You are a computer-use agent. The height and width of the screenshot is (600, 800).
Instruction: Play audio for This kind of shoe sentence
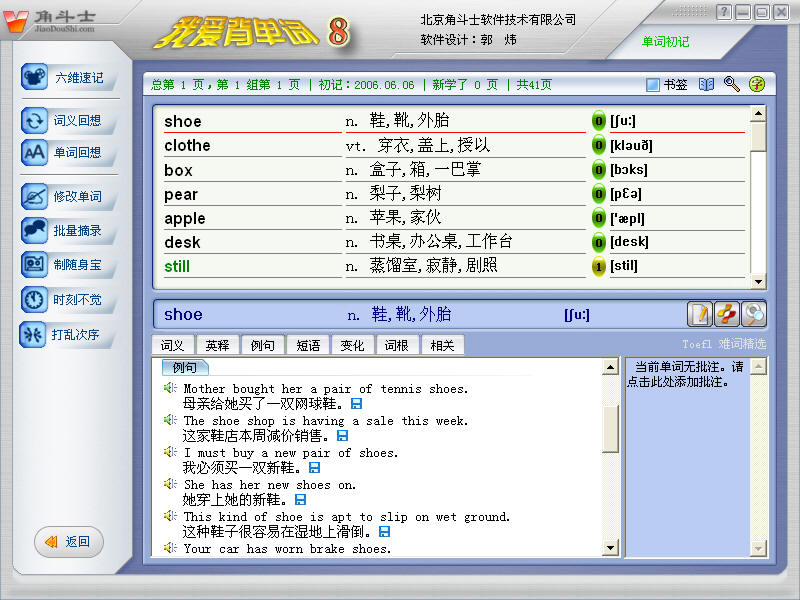(170, 516)
